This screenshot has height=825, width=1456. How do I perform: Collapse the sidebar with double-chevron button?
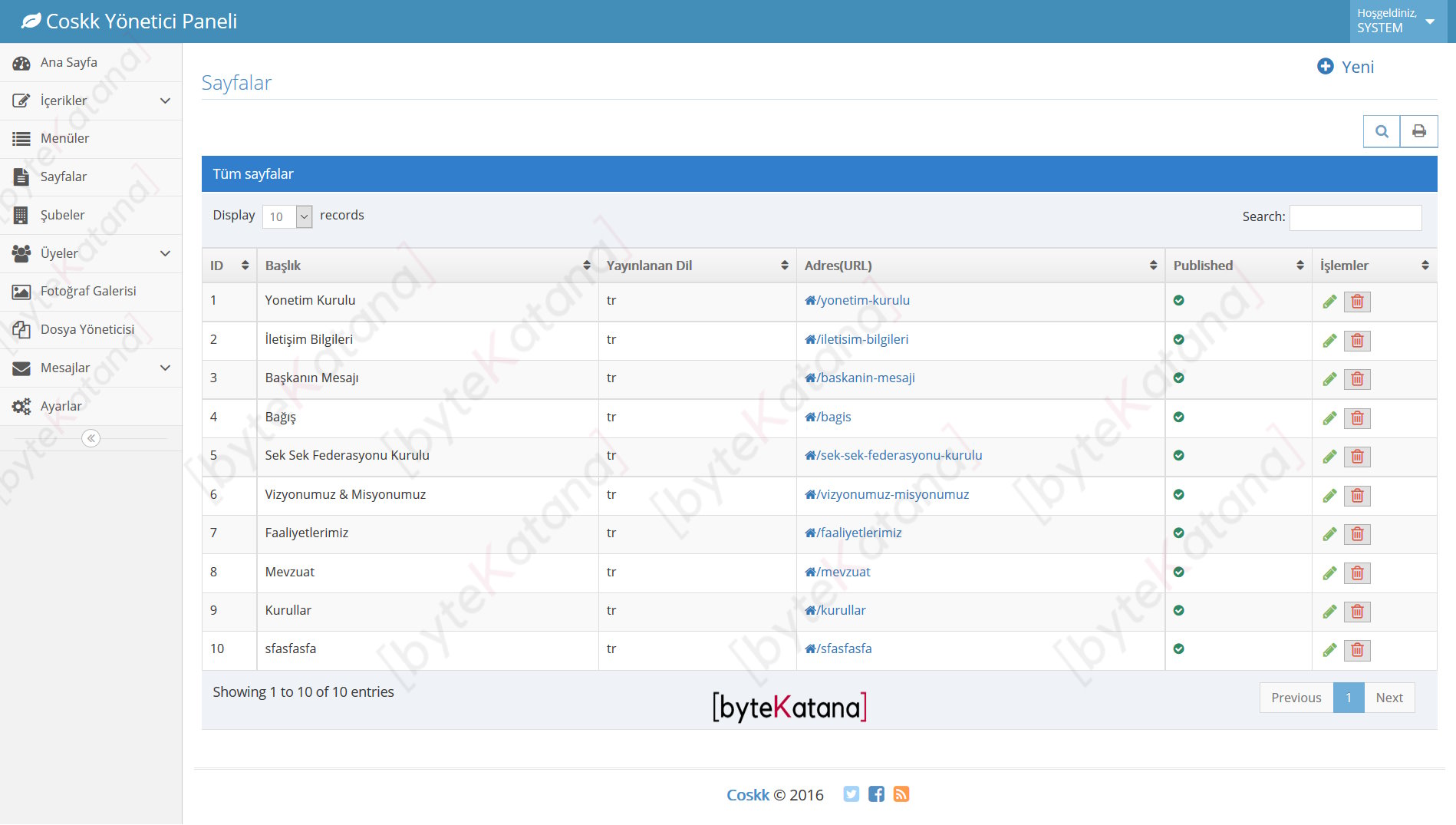tap(91, 438)
